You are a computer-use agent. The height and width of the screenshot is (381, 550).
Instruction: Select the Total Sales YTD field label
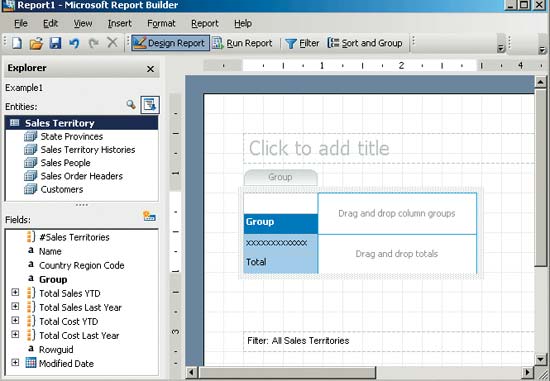tap(69, 294)
